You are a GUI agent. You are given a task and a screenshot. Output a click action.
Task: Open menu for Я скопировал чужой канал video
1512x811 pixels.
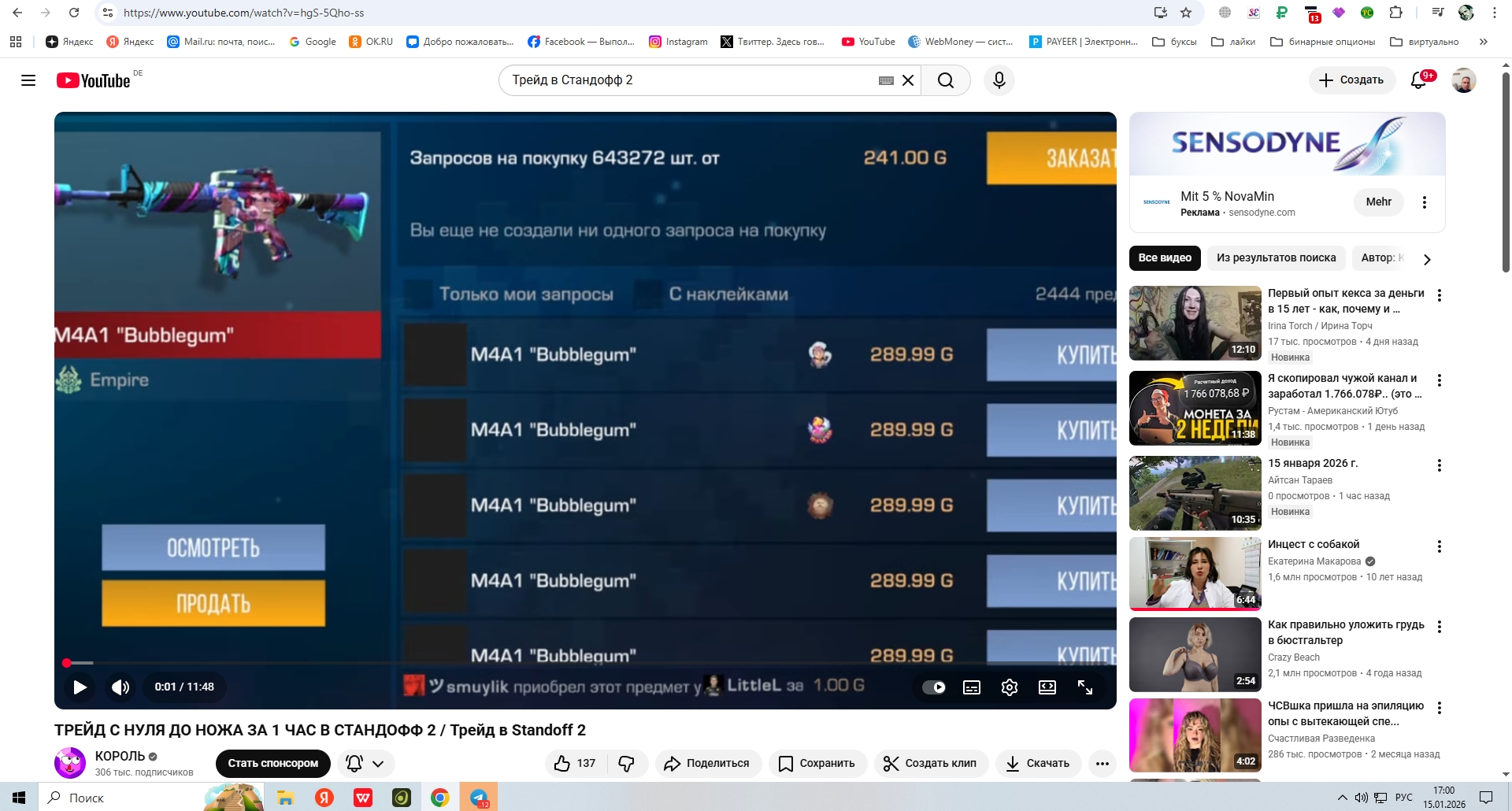pyautogui.click(x=1440, y=380)
